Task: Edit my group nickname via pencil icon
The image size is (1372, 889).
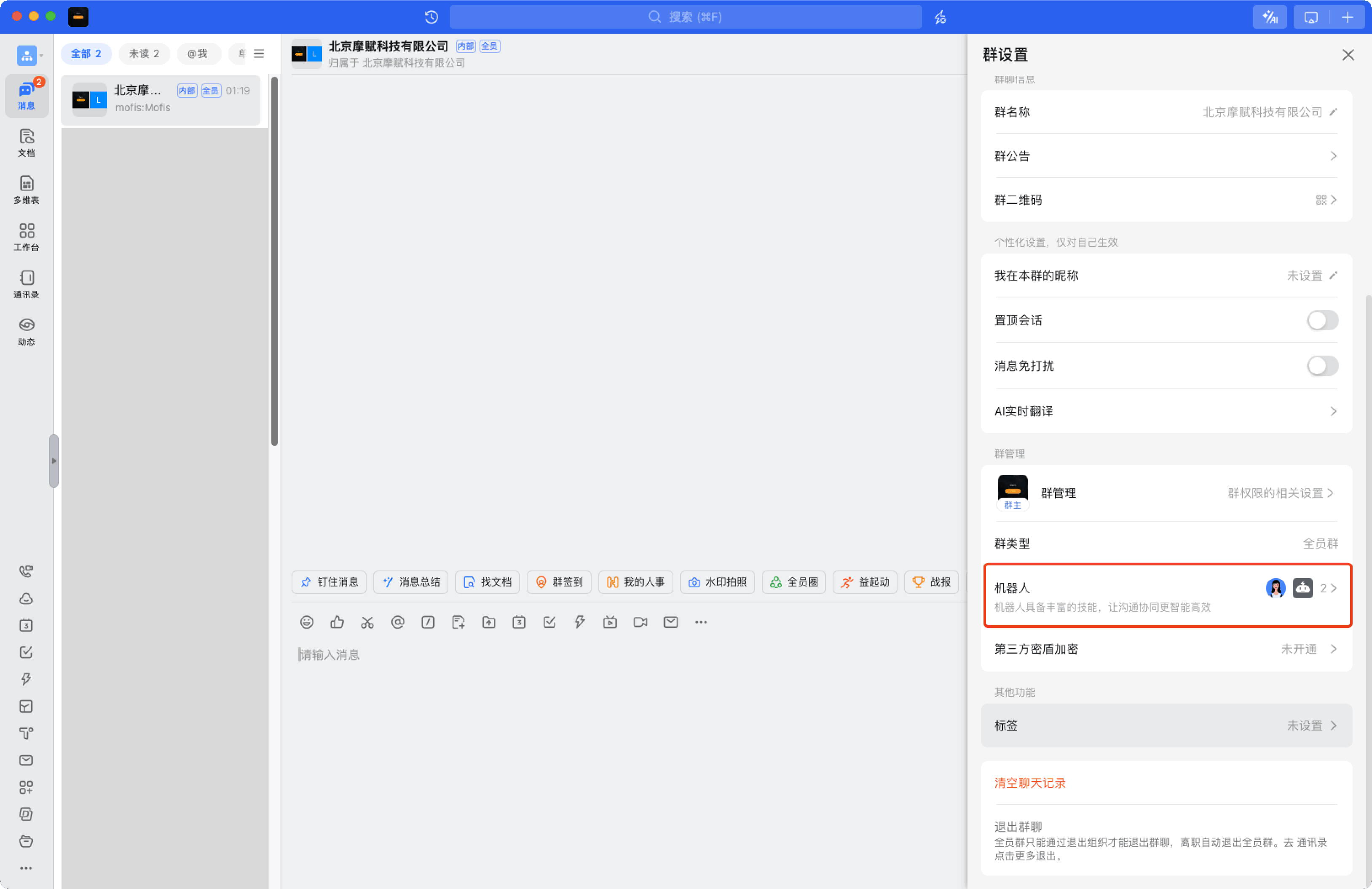Action: (x=1333, y=276)
